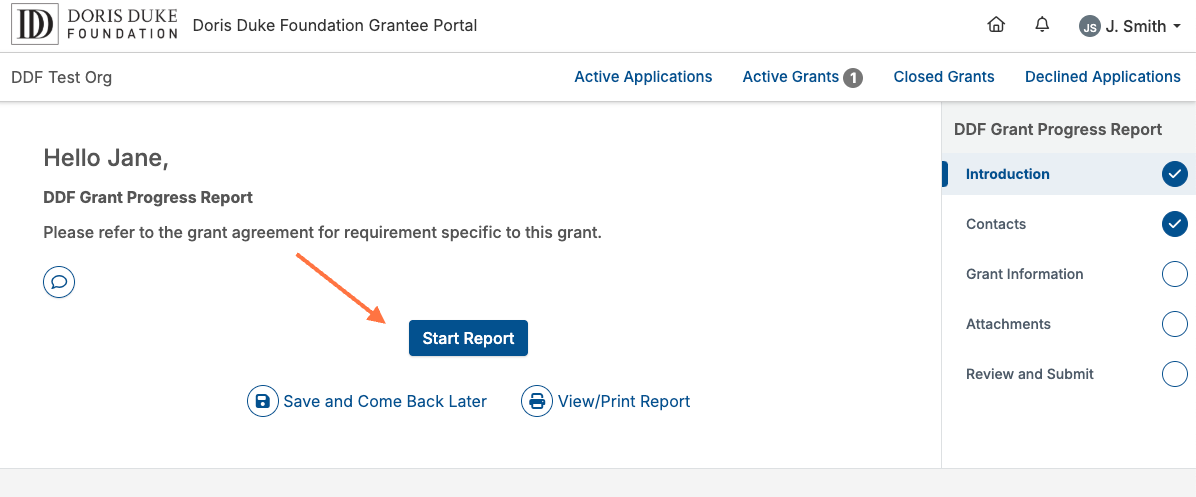Click the Attachments status circle
The height and width of the screenshot is (497, 1196).
pos(1175,324)
